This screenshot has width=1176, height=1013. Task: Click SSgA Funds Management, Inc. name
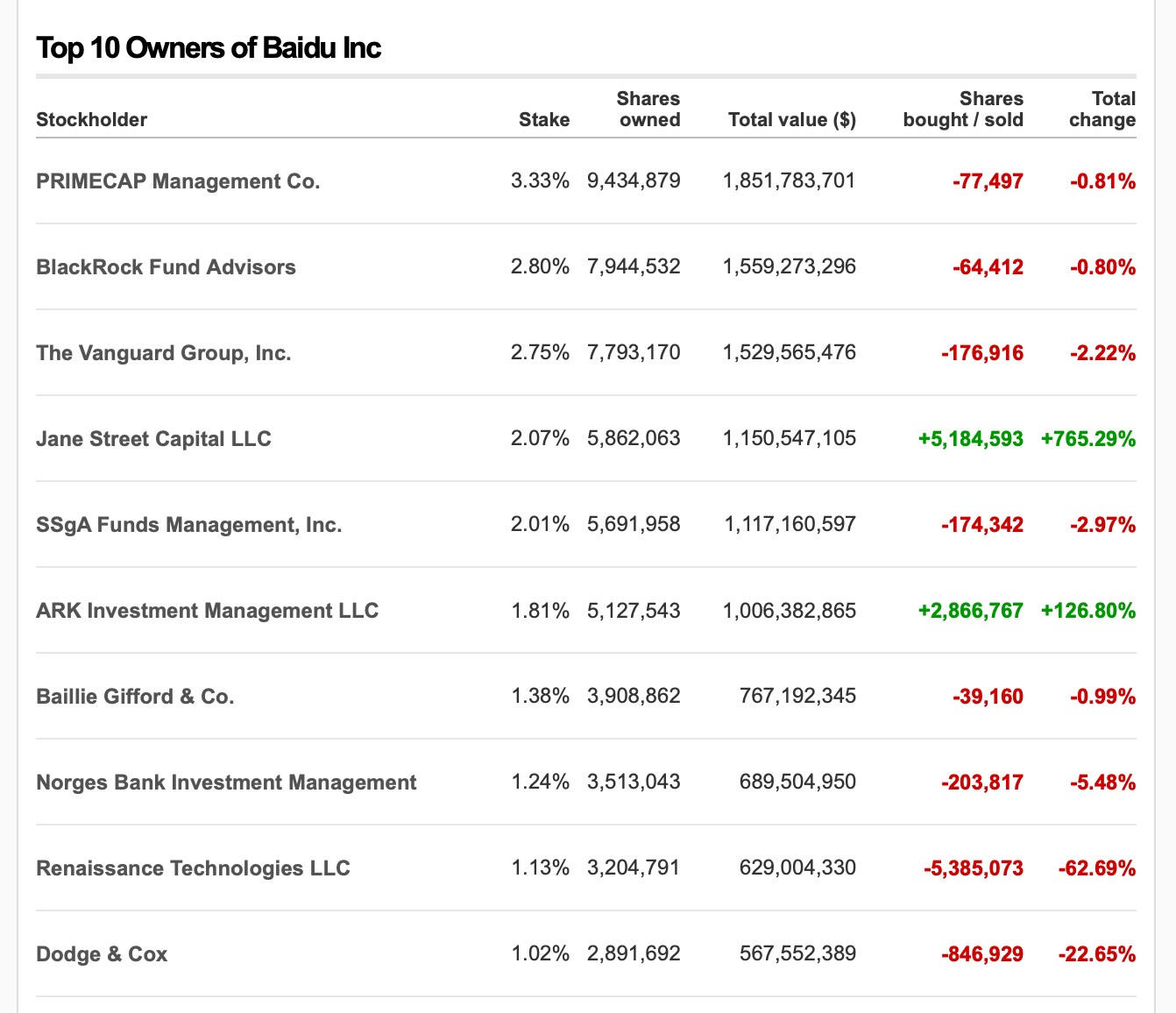(x=189, y=525)
